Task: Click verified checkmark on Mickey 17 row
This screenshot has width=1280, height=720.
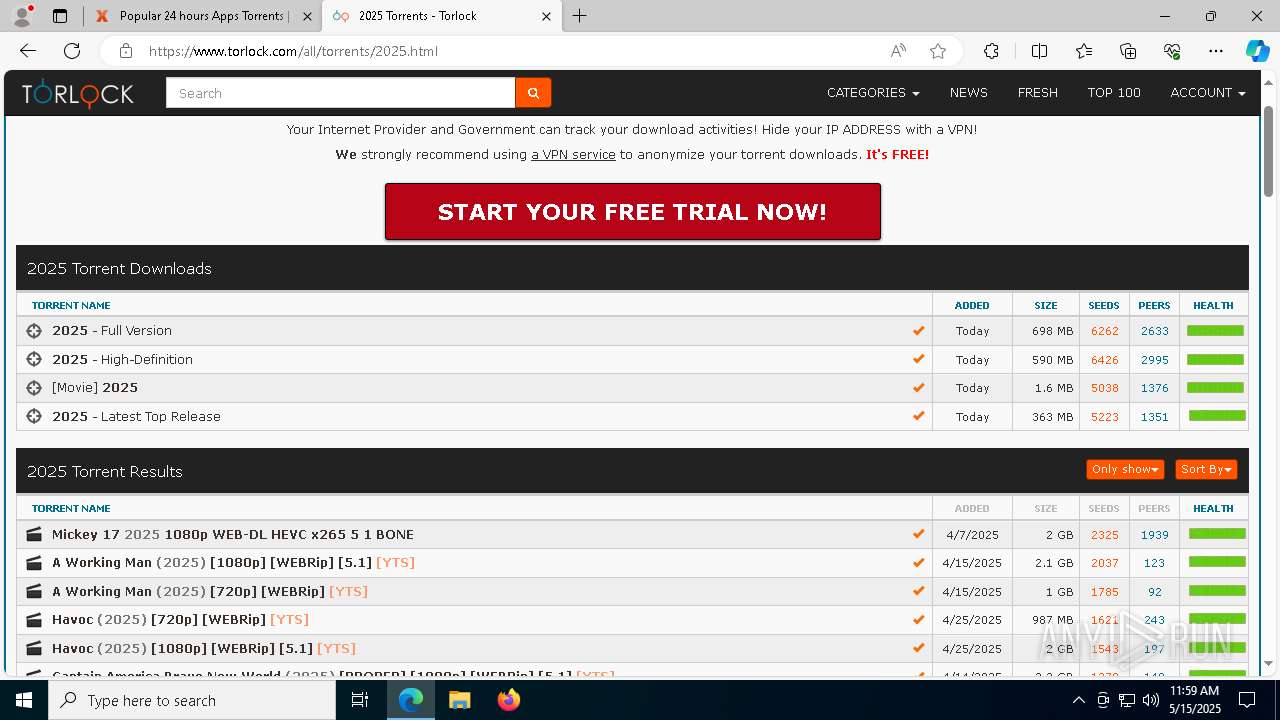Action: pyautogui.click(x=918, y=534)
